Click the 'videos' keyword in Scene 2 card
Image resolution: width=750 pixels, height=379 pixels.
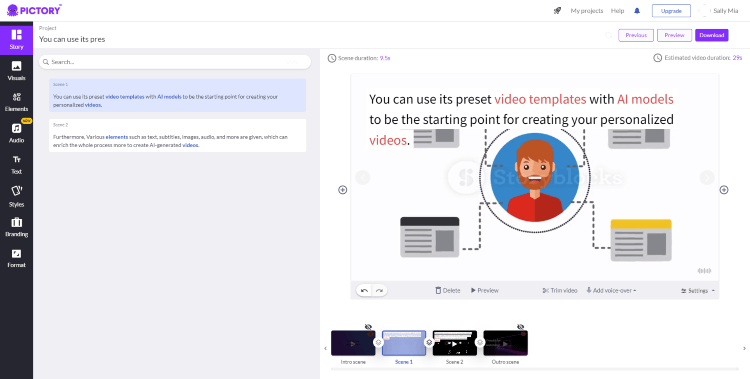coord(190,145)
